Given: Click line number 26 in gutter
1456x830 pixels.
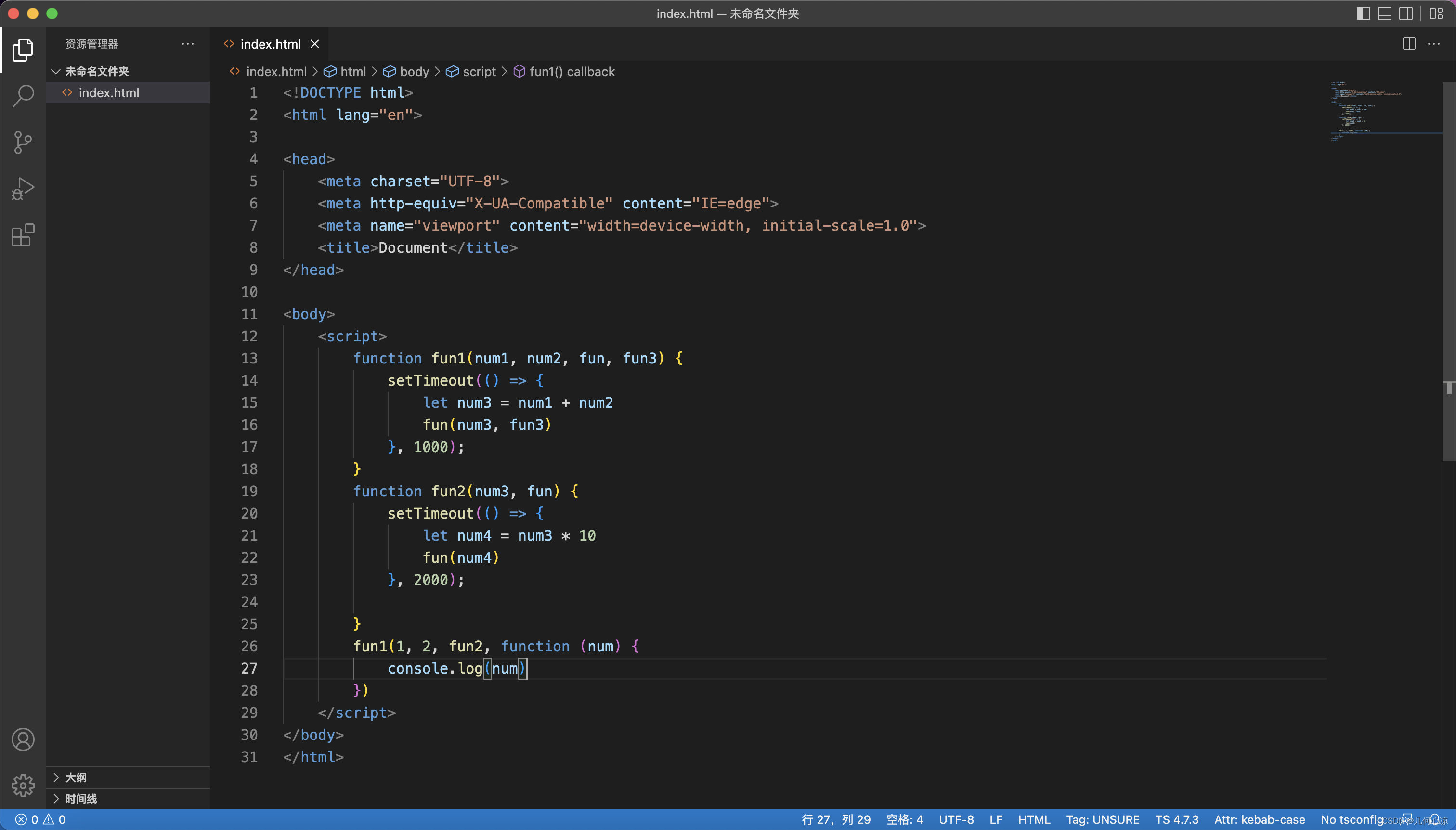Looking at the screenshot, I should [249, 646].
